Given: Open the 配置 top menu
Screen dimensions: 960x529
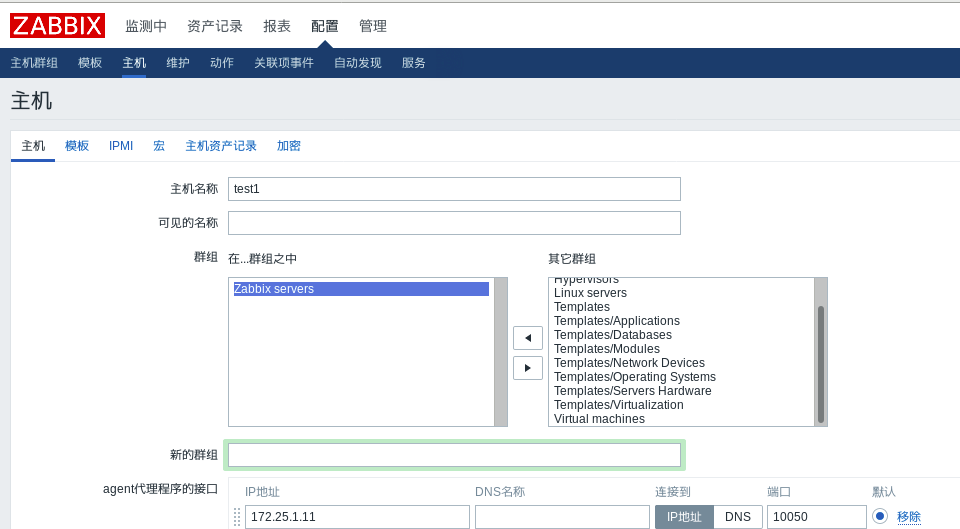Looking at the screenshot, I should pyautogui.click(x=324, y=26).
